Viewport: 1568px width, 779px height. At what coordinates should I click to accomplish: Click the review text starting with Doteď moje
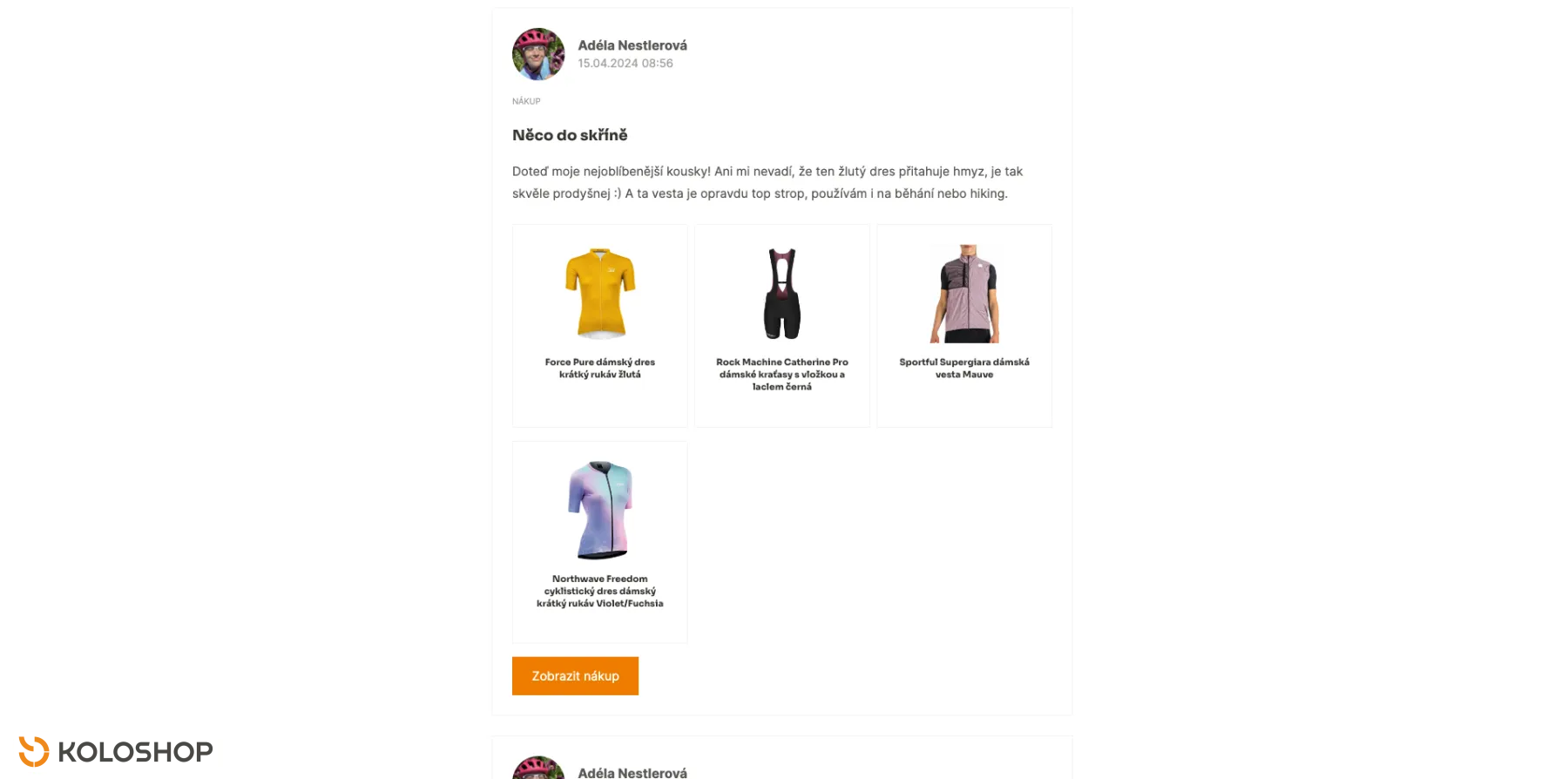point(767,182)
